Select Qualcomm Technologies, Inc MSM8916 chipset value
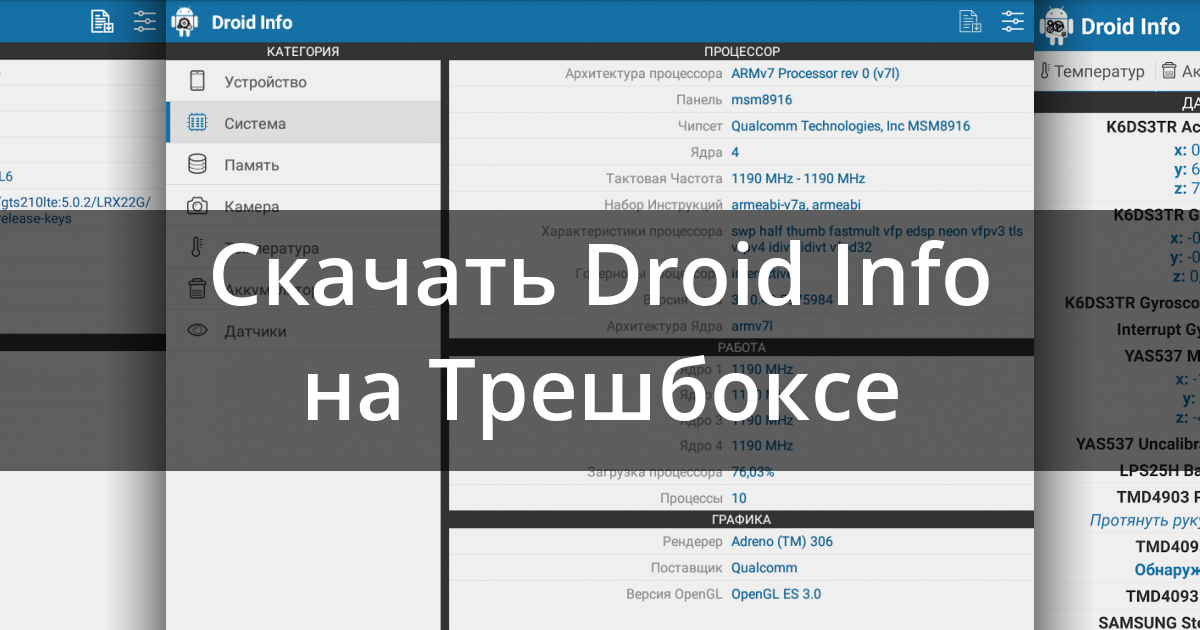Viewport: 1200px width, 630px height. 851,126
